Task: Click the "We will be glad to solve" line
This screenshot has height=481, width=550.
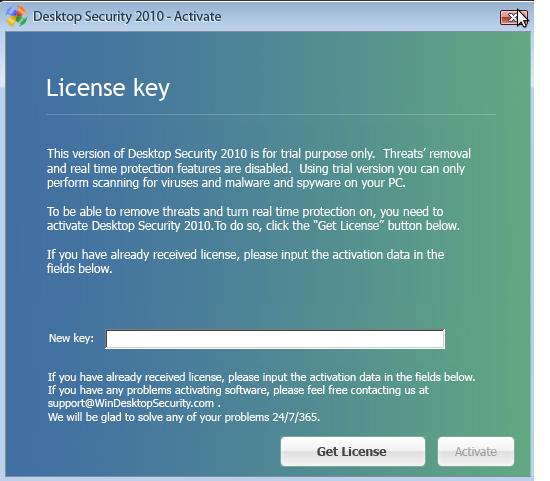Action: point(184,417)
